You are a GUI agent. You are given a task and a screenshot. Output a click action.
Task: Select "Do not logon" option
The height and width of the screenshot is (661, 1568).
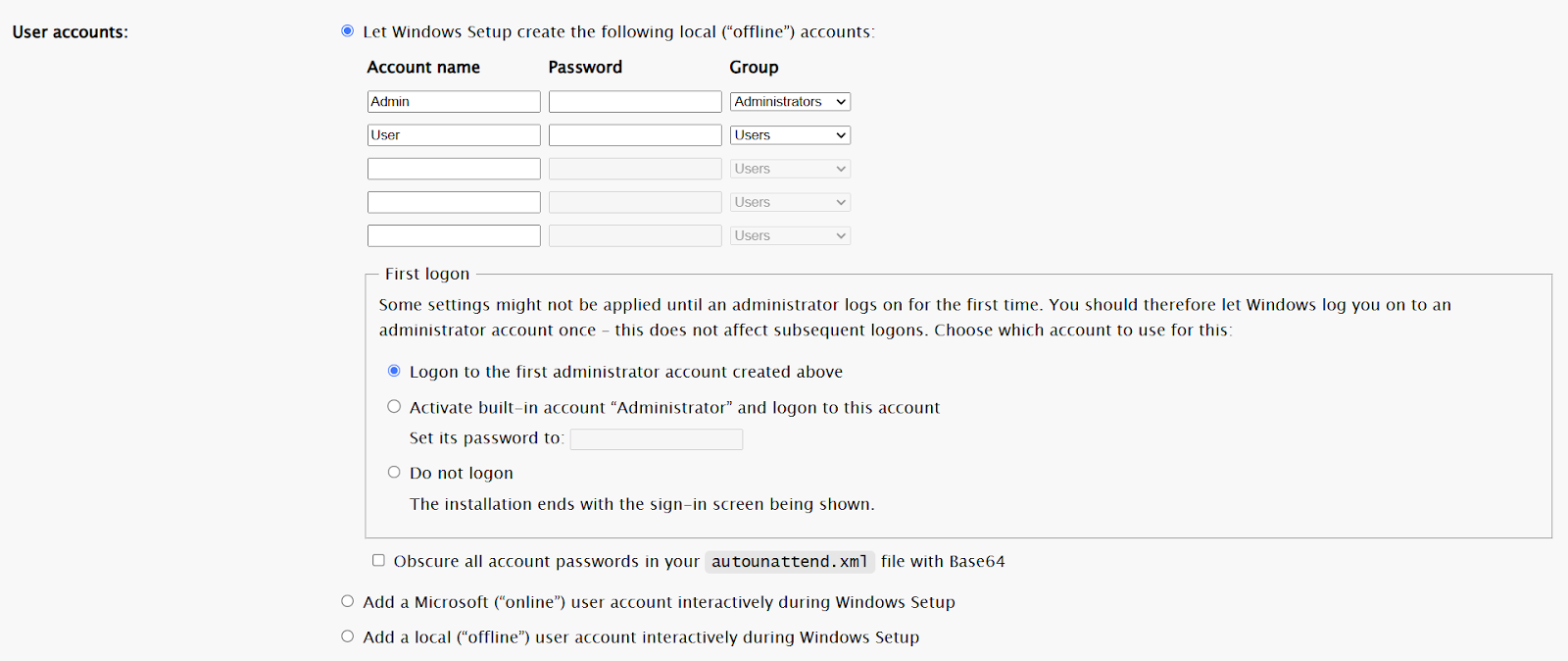(393, 472)
